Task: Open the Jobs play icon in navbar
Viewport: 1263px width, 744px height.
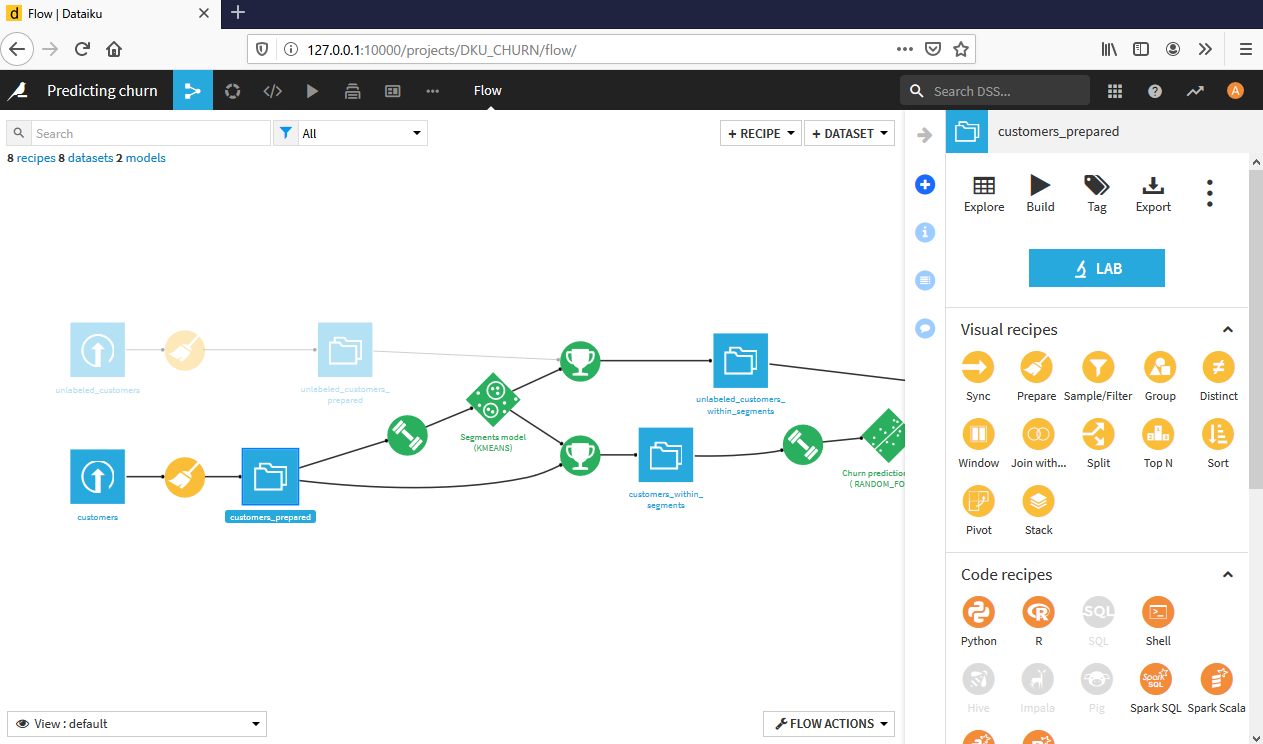Action: [x=312, y=91]
